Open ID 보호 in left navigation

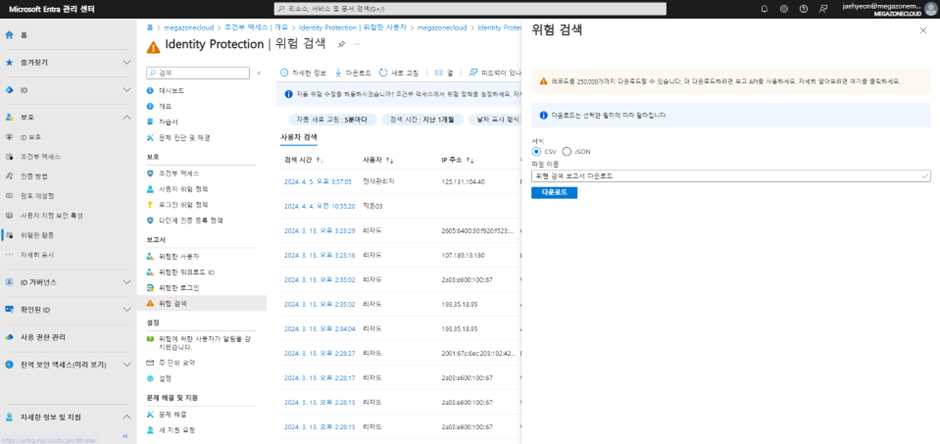tap(30, 137)
